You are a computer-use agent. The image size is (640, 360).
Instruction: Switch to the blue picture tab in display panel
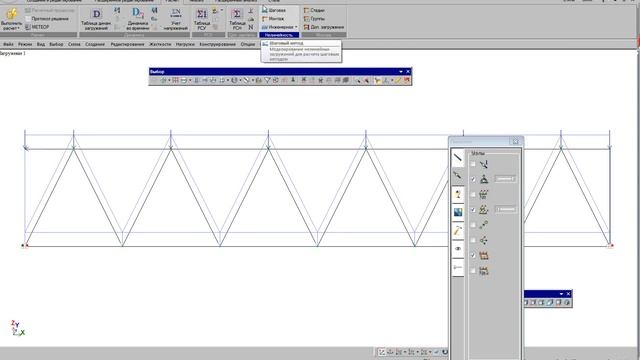458,212
